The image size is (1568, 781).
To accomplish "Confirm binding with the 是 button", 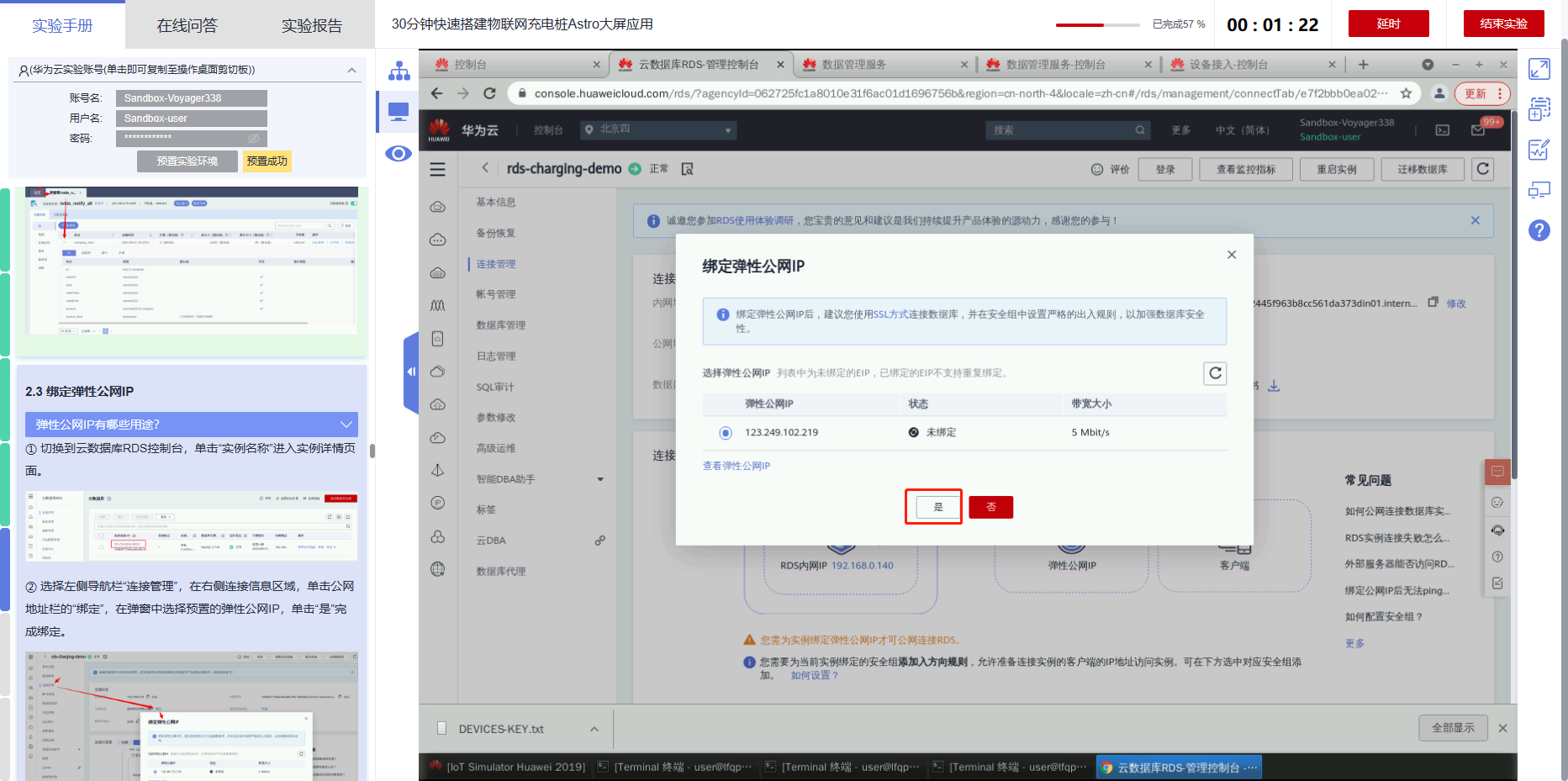I will pyautogui.click(x=937, y=507).
